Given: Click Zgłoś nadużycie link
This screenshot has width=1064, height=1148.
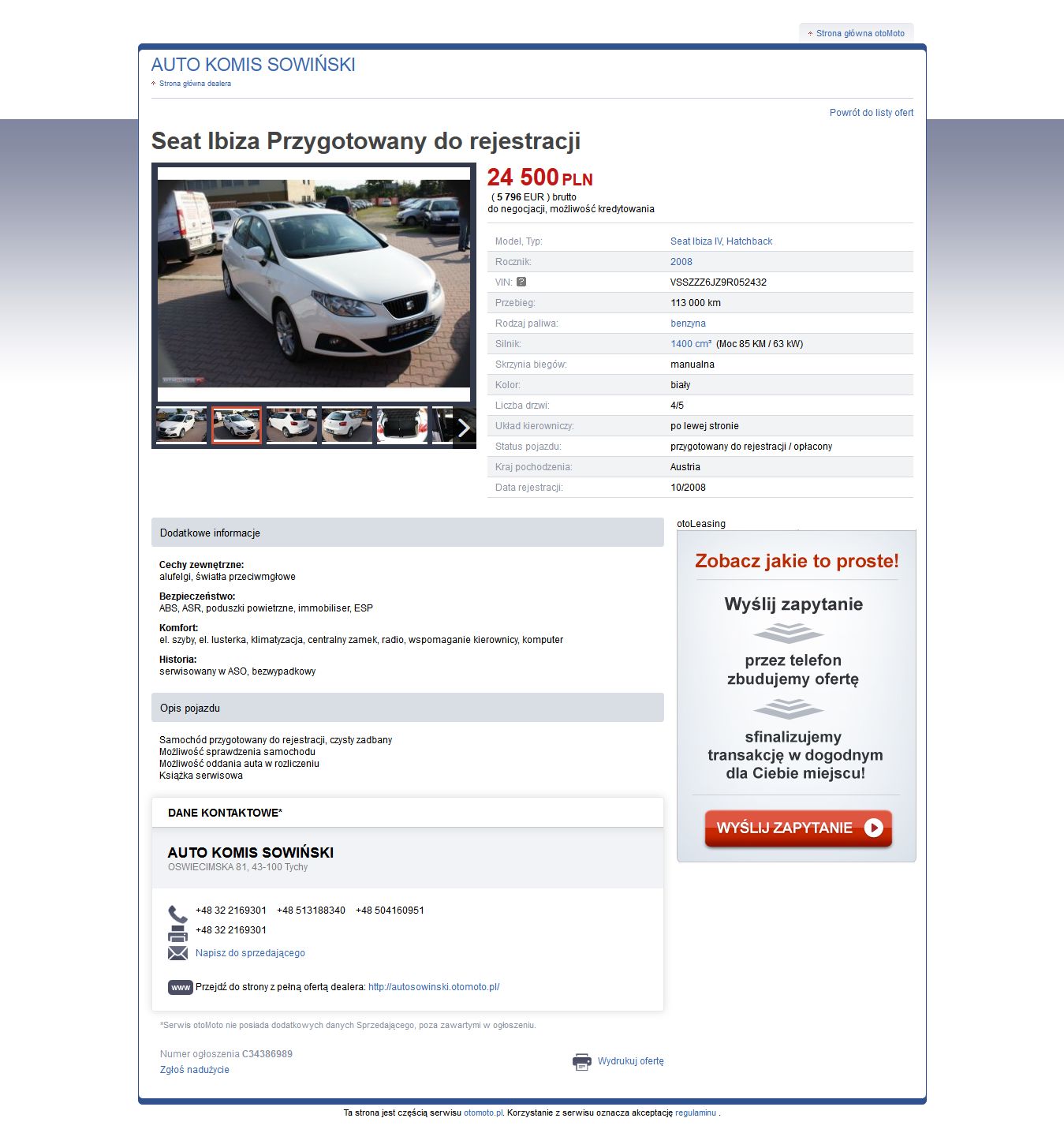Looking at the screenshot, I should click(x=195, y=1070).
